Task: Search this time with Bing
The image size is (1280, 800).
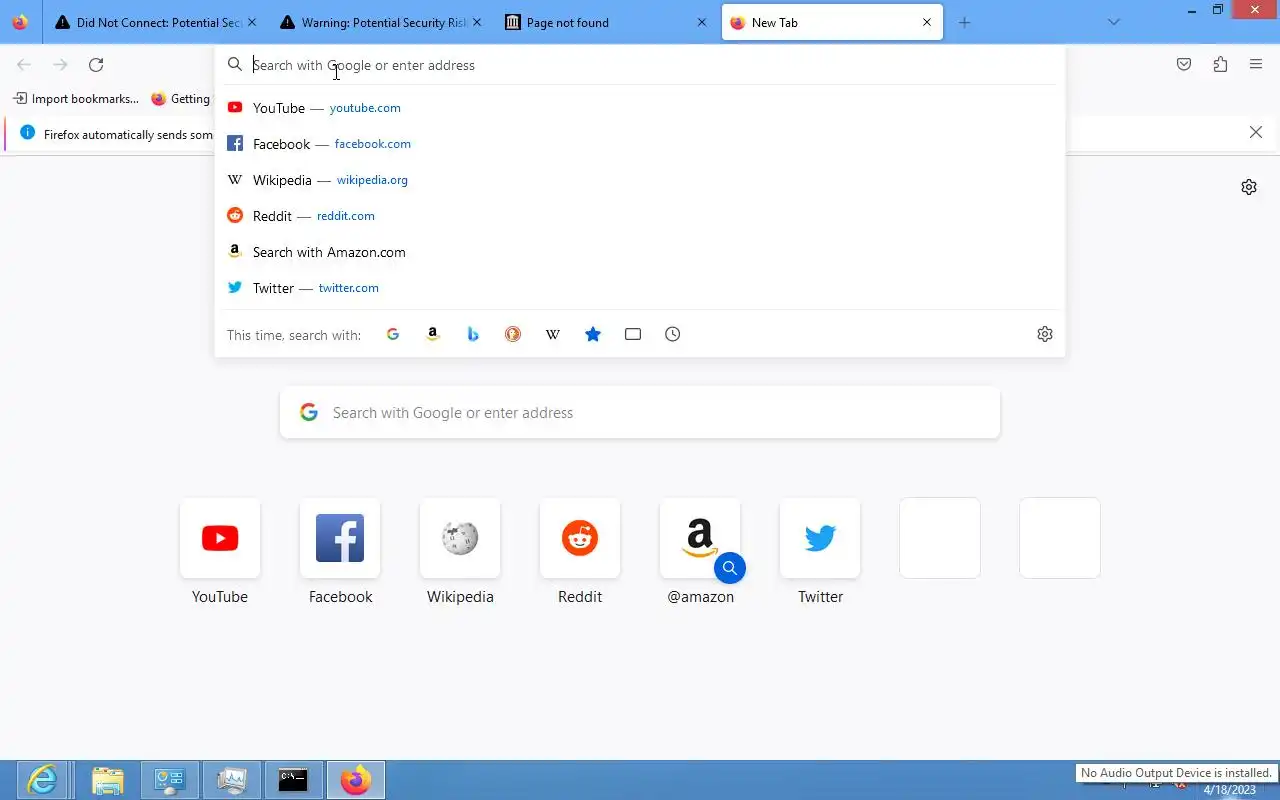Action: pos(473,334)
